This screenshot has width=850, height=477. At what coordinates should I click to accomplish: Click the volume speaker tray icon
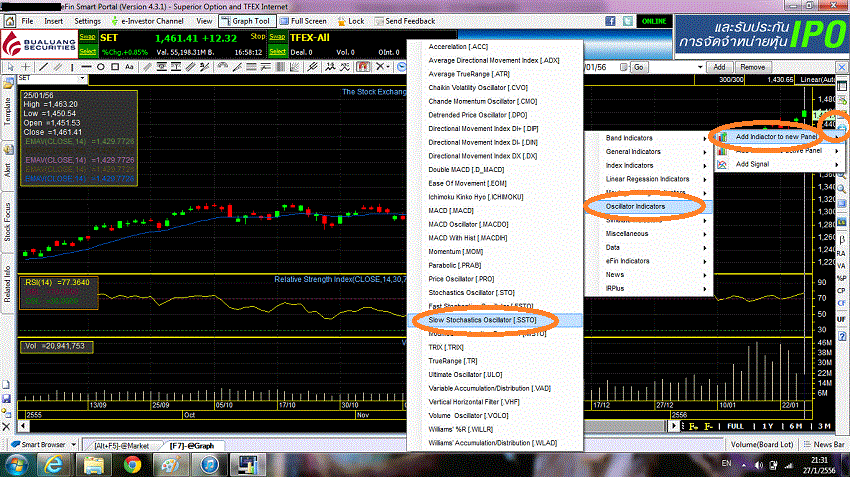coord(759,465)
